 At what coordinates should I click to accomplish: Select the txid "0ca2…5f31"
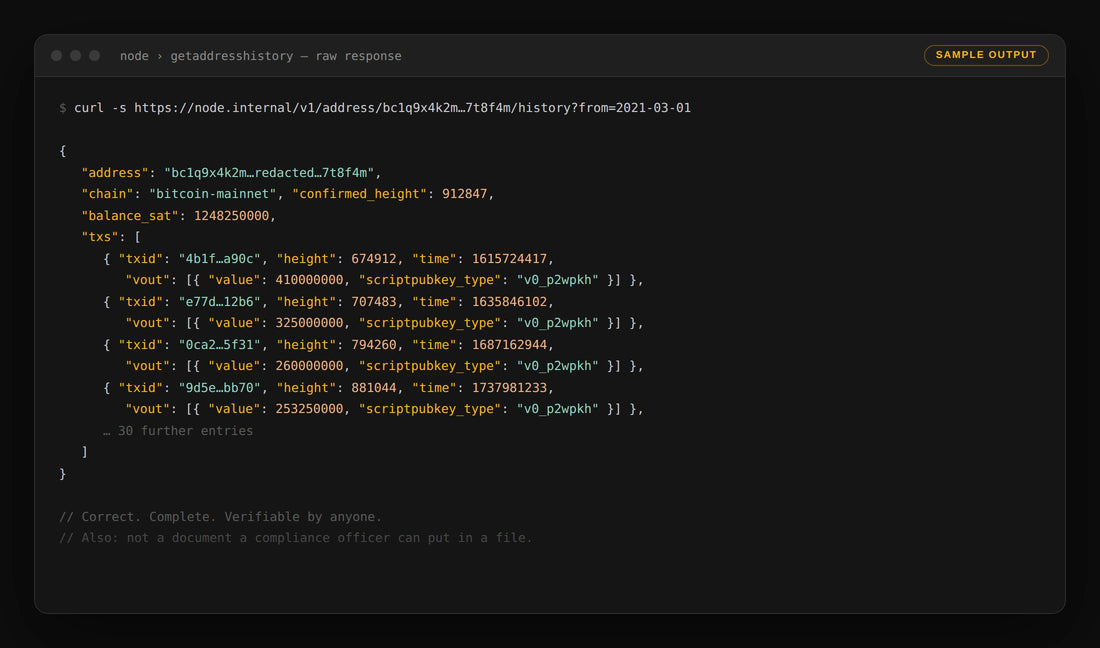coord(220,345)
